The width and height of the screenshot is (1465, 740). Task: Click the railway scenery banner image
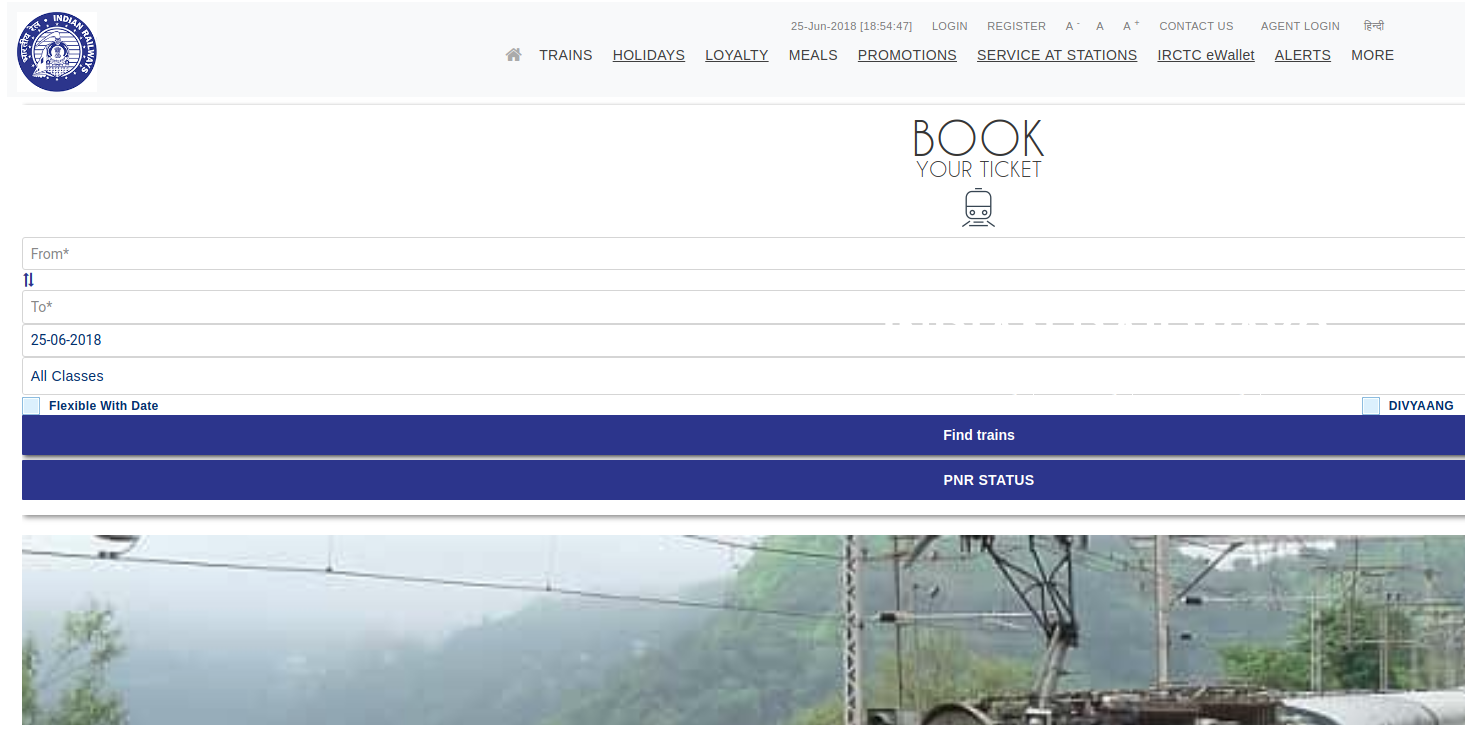click(743, 630)
